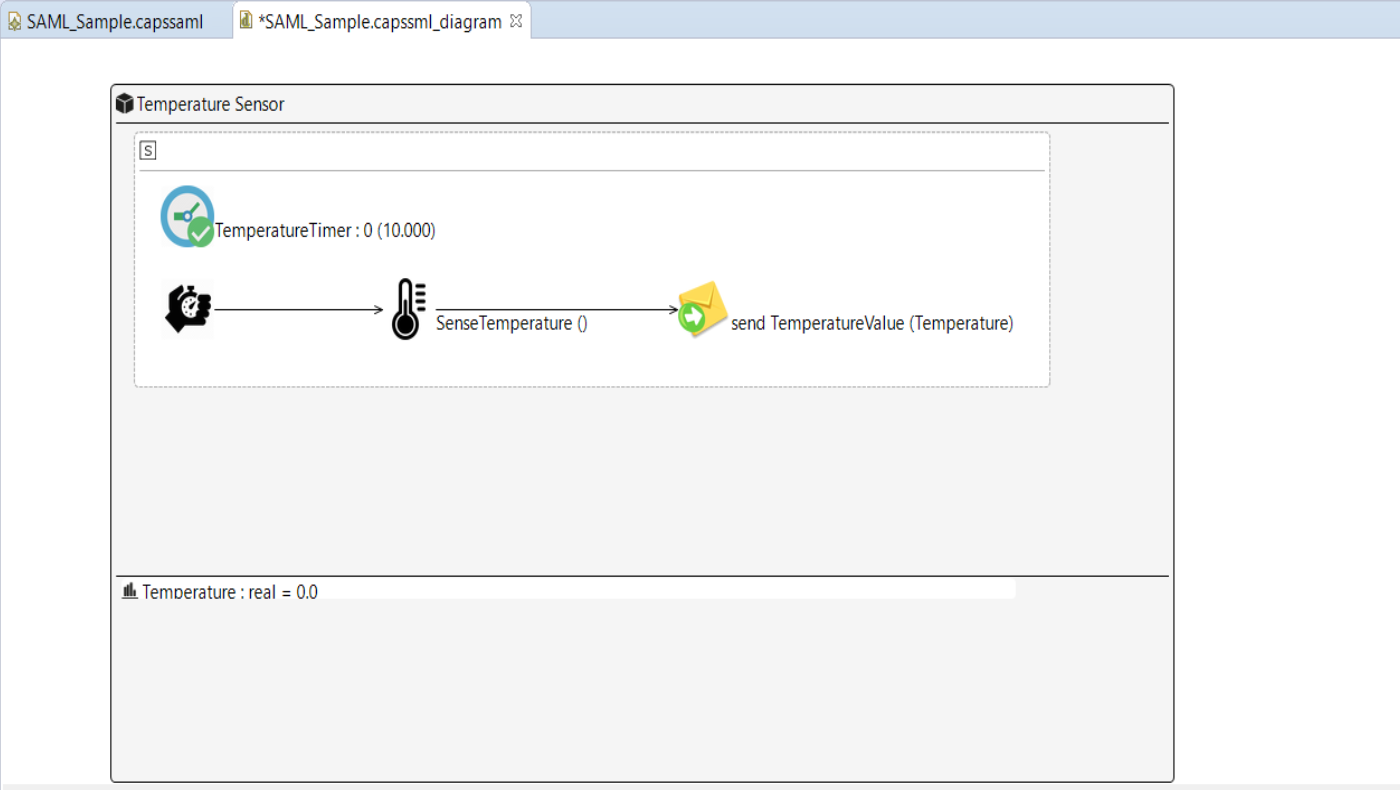Viewport: 1400px width, 790px height.
Task: Click the capssaml file icon in first tab
Action: [x=15, y=22]
